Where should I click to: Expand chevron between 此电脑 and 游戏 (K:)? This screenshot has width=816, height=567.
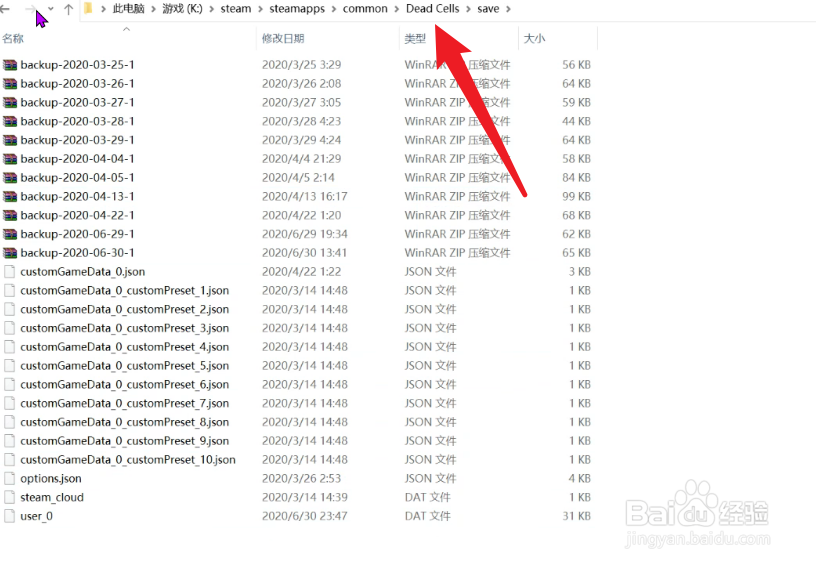(154, 9)
